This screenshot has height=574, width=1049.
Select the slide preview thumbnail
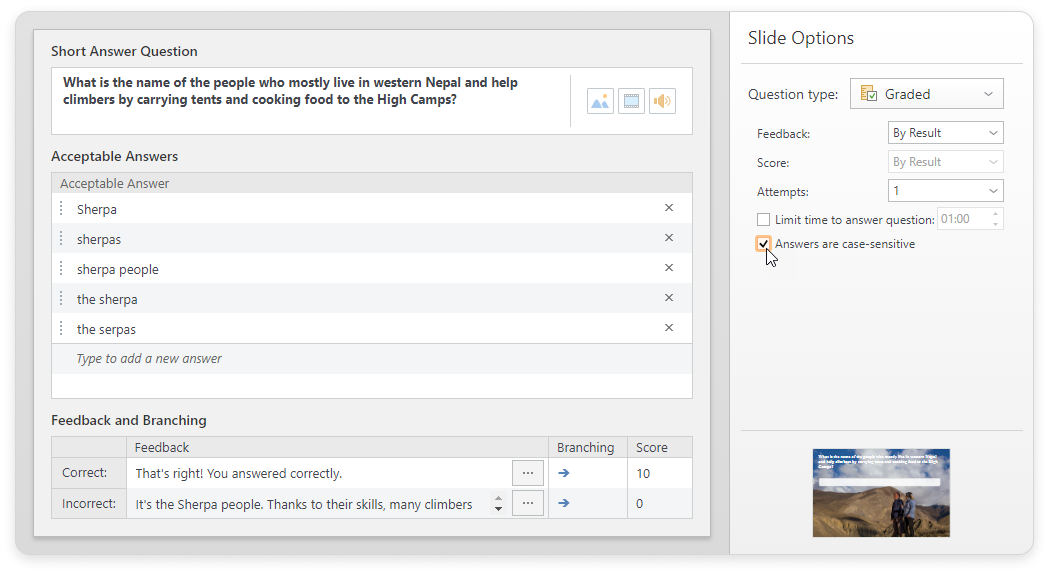(x=881, y=492)
